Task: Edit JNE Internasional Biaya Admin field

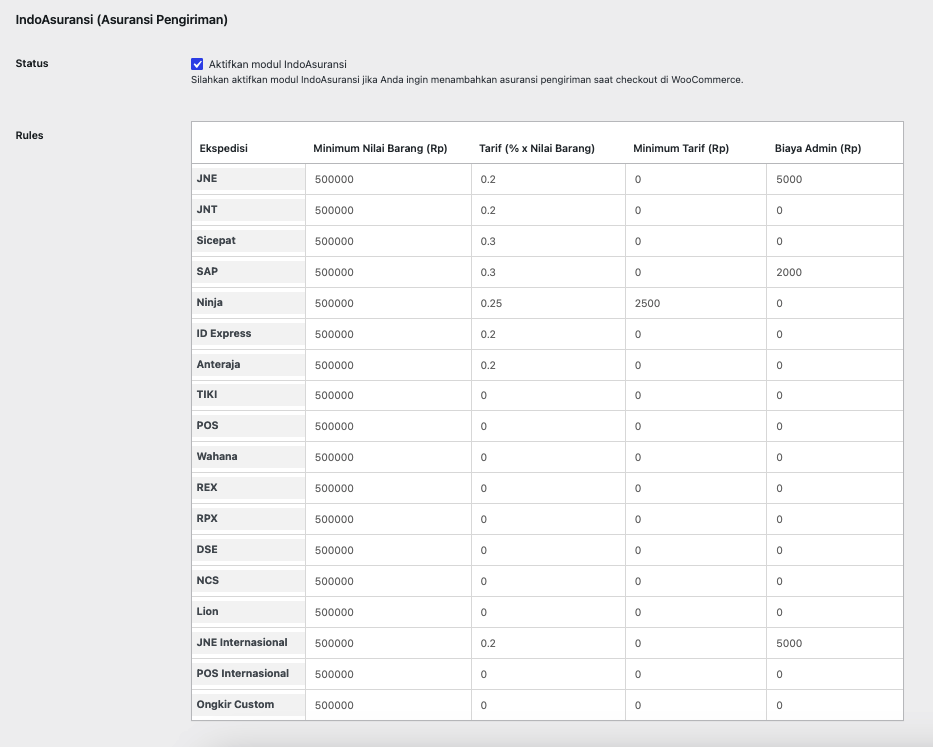Action: [835, 643]
